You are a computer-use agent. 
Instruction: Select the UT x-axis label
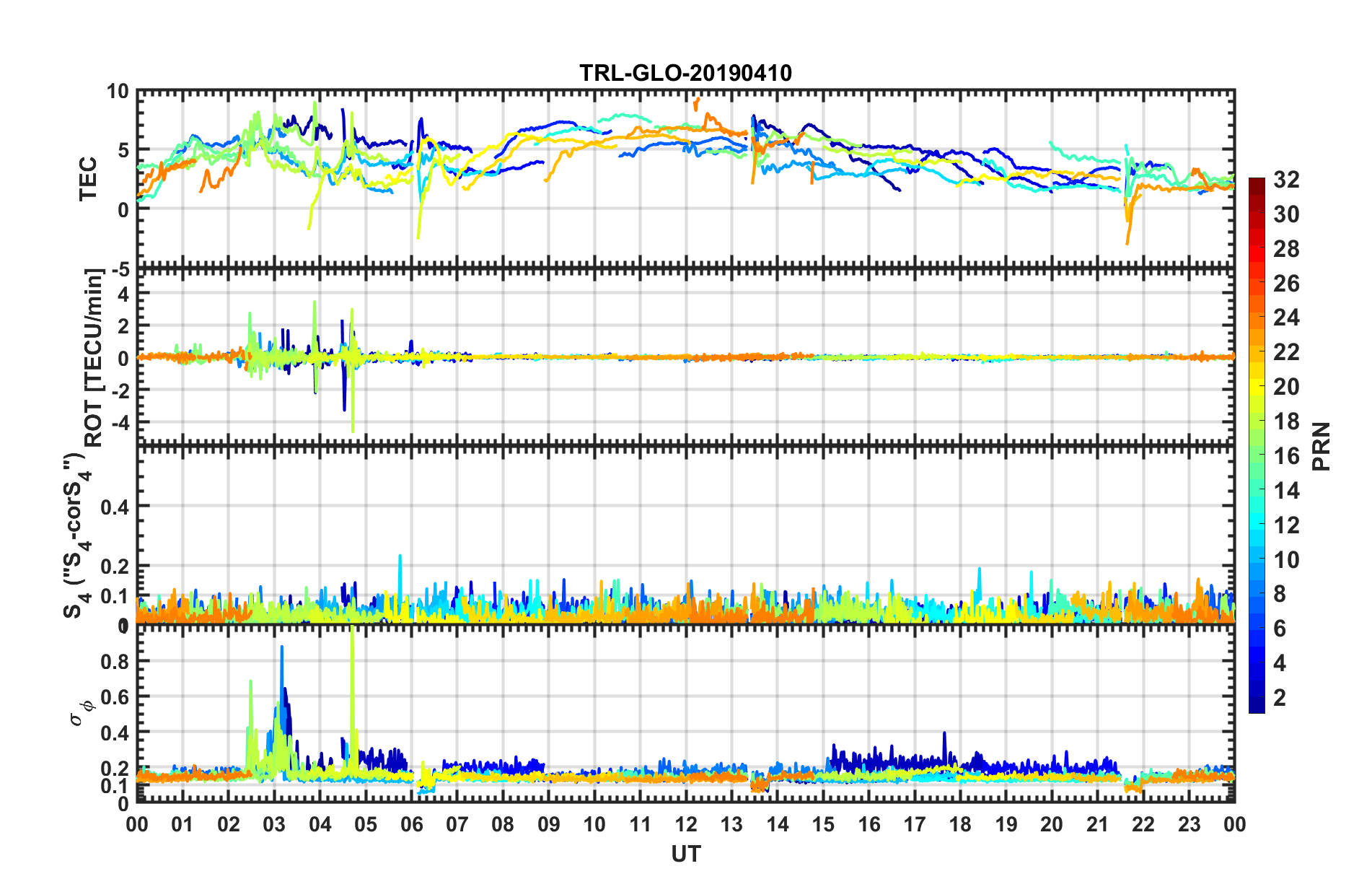(x=685, y=854)
